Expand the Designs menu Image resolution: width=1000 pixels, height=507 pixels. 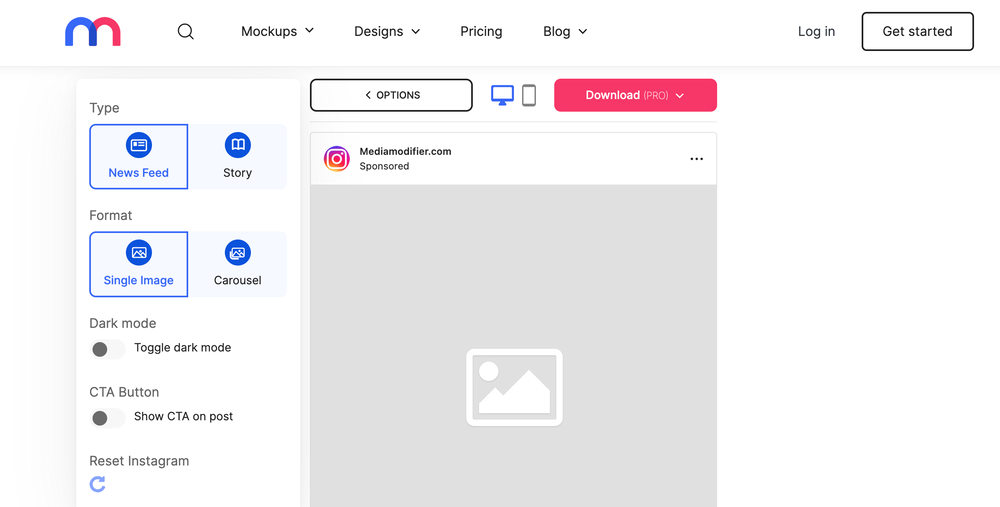coord(387,31)
